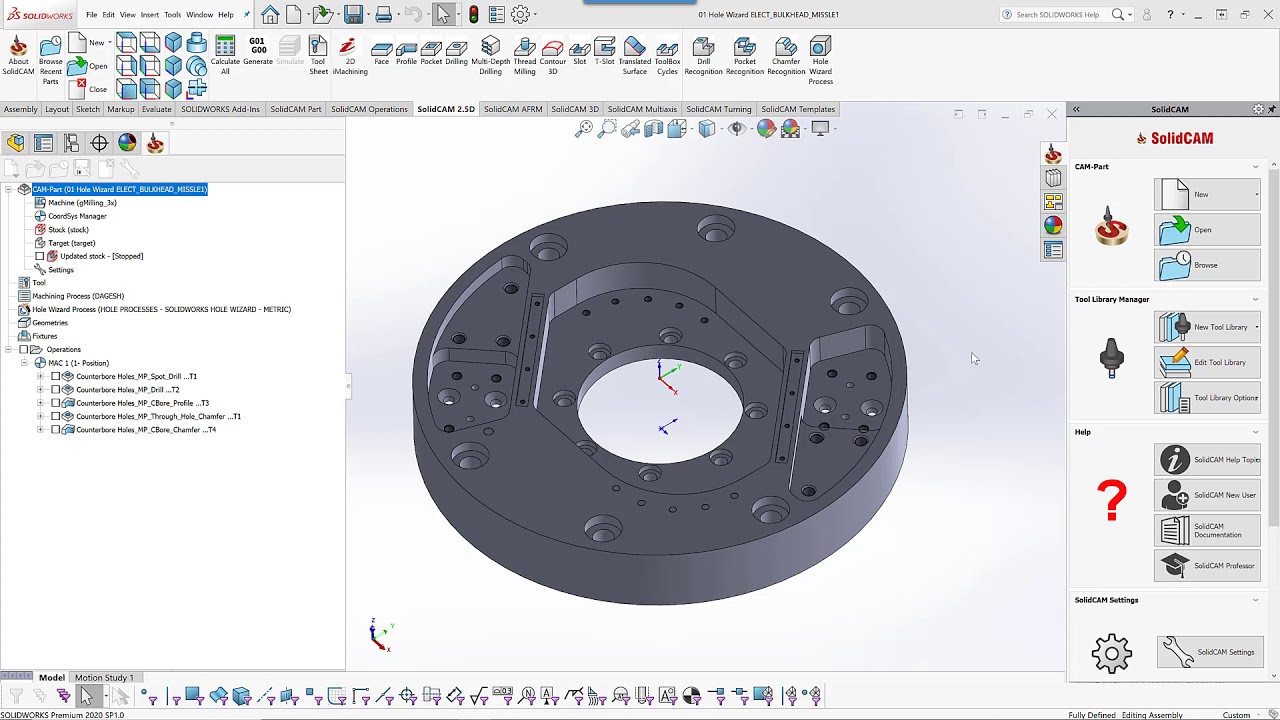
Task: Click the SolidCAM Settings button
Action: click(1208, 652)
